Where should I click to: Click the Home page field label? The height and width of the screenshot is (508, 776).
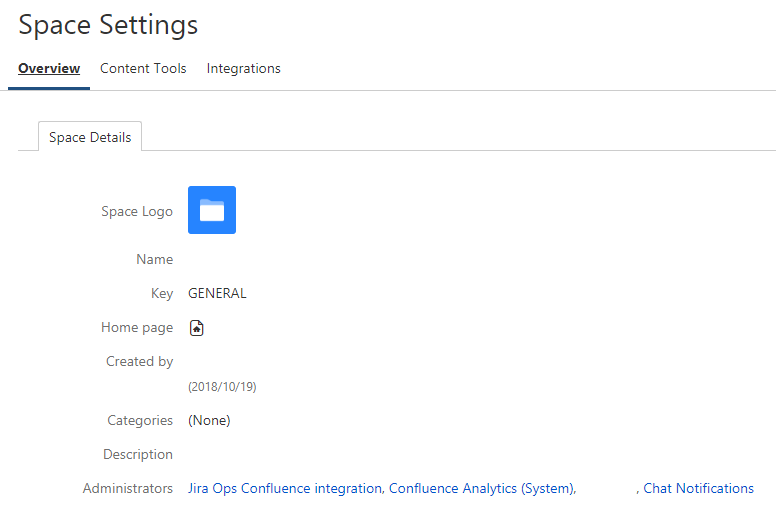click(137, 328)
